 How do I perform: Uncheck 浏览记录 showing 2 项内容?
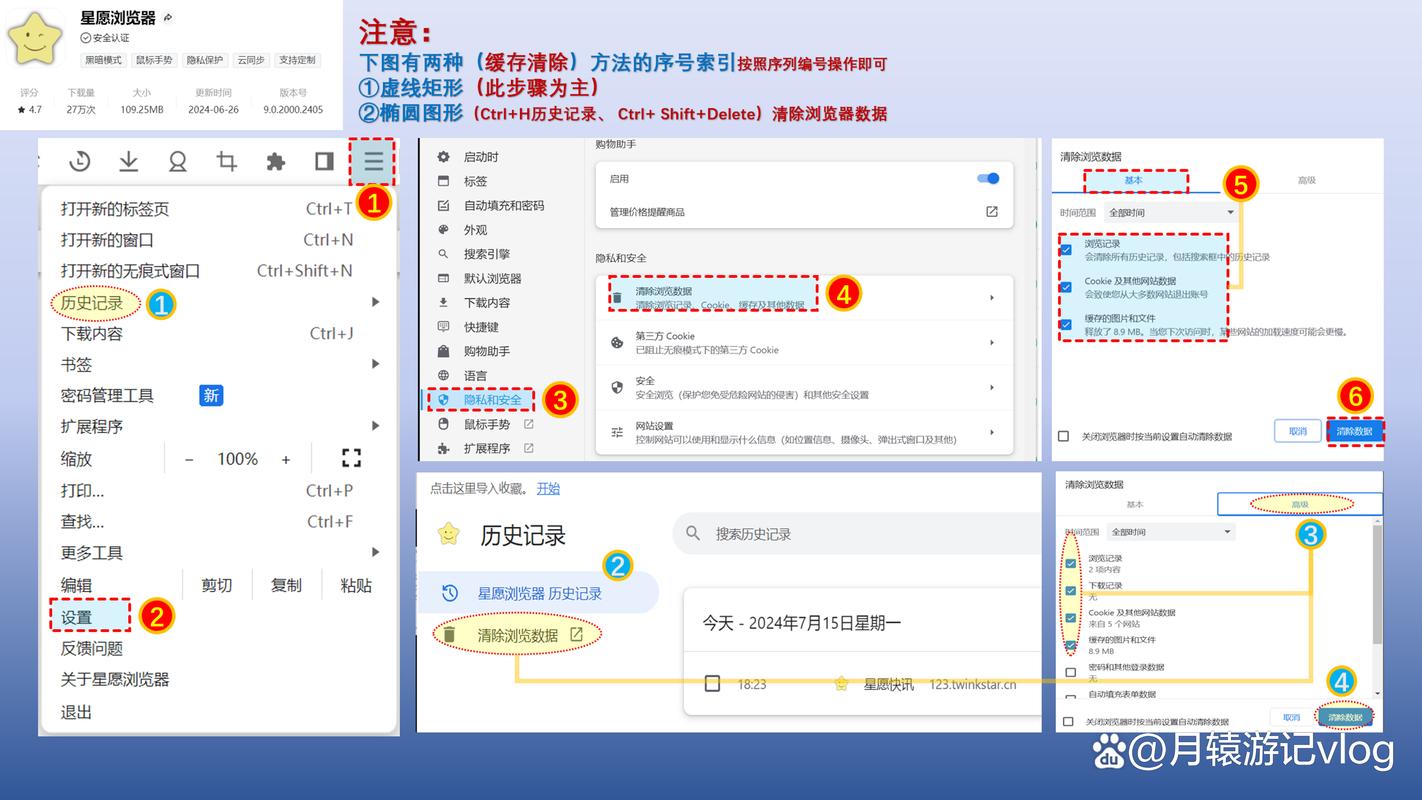[x=1071, y=564]
